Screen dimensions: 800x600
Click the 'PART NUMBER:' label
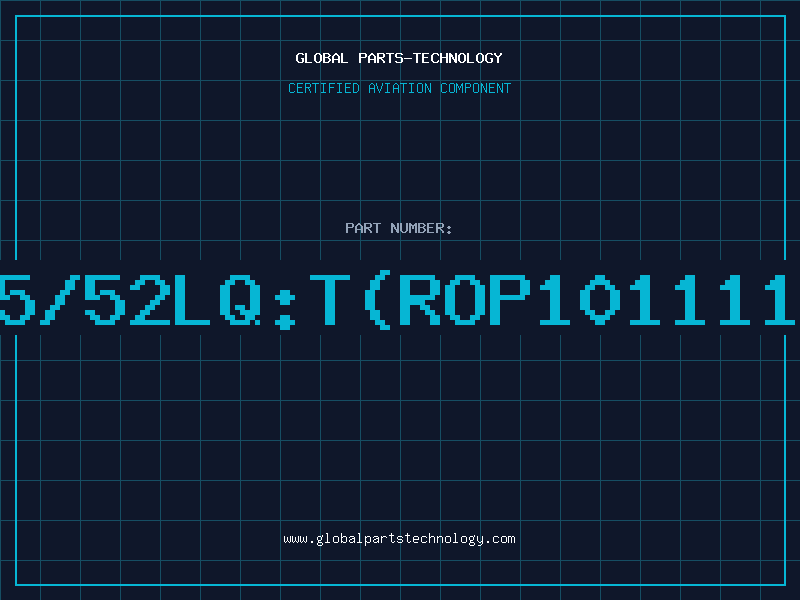[x=399, y=228]
